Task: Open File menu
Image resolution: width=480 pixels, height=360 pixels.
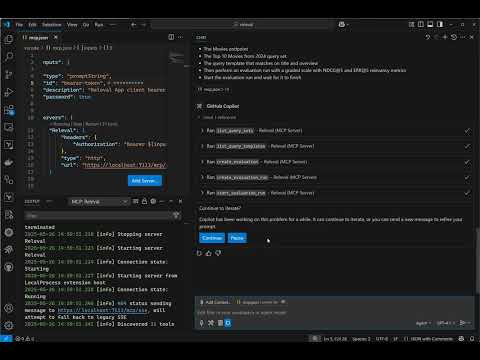Action: pos(19,25)
